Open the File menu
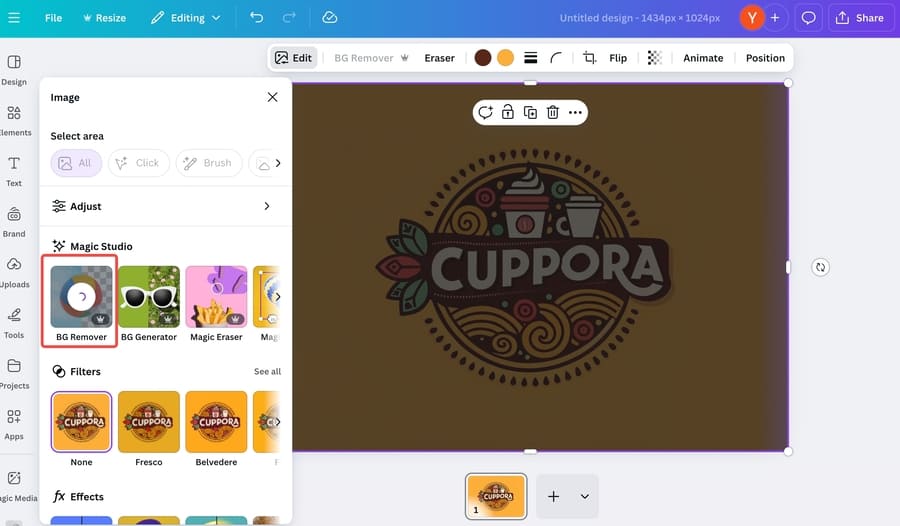The image size is (900, 526). click(53, 18)
